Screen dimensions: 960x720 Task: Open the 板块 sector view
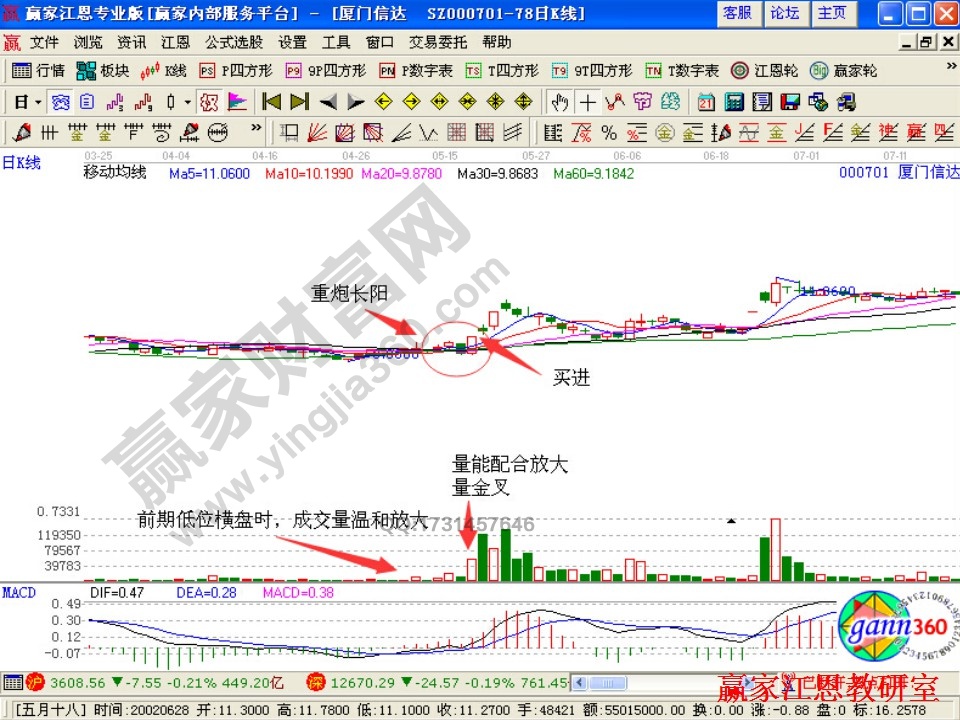pos(103,71)
